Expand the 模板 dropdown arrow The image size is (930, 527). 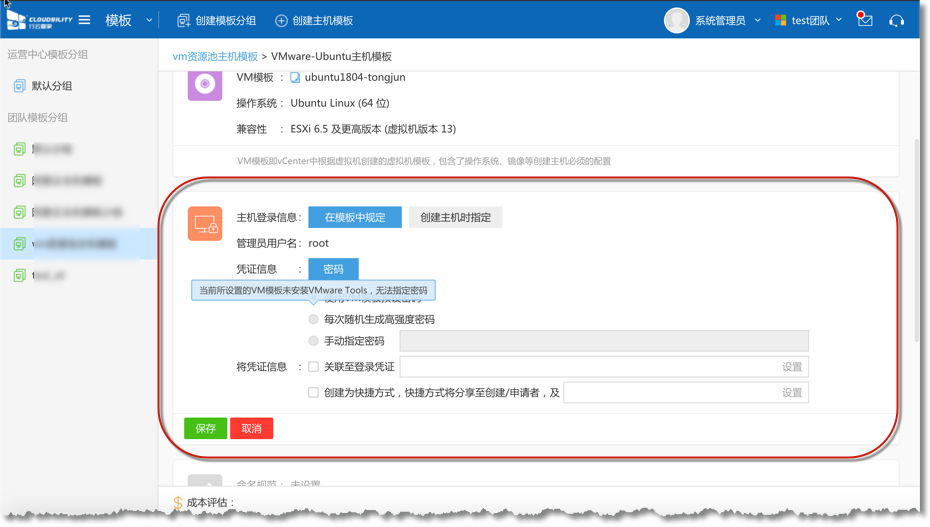click(x=150, y=20)
